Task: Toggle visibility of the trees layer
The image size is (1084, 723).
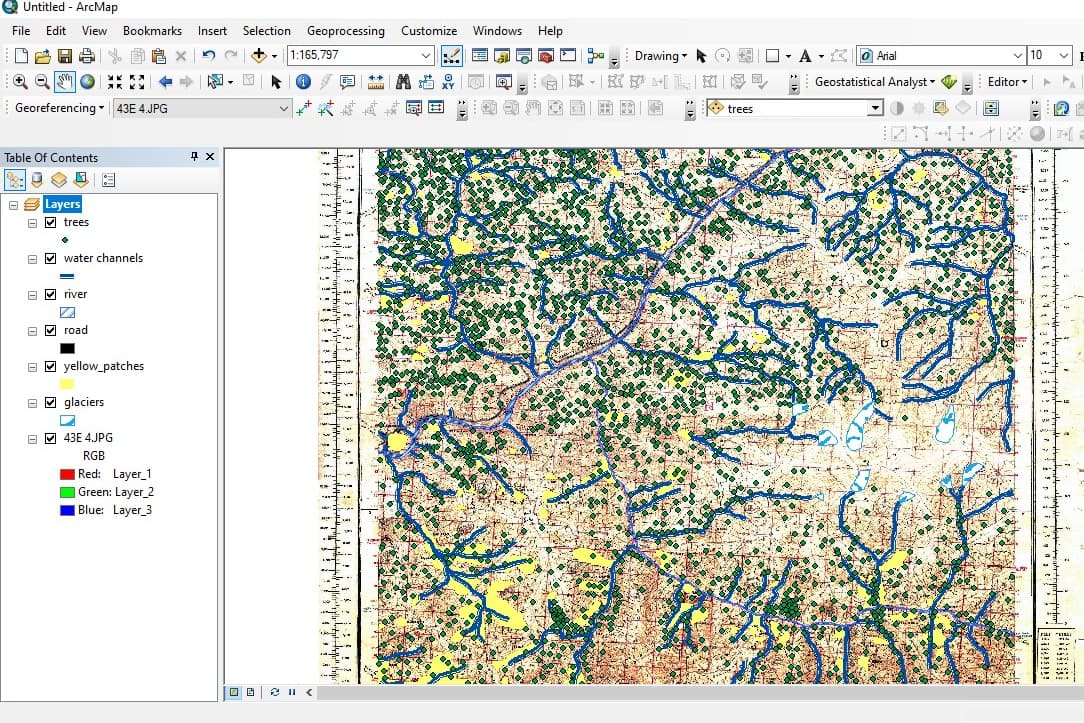Action: [50, 223]
